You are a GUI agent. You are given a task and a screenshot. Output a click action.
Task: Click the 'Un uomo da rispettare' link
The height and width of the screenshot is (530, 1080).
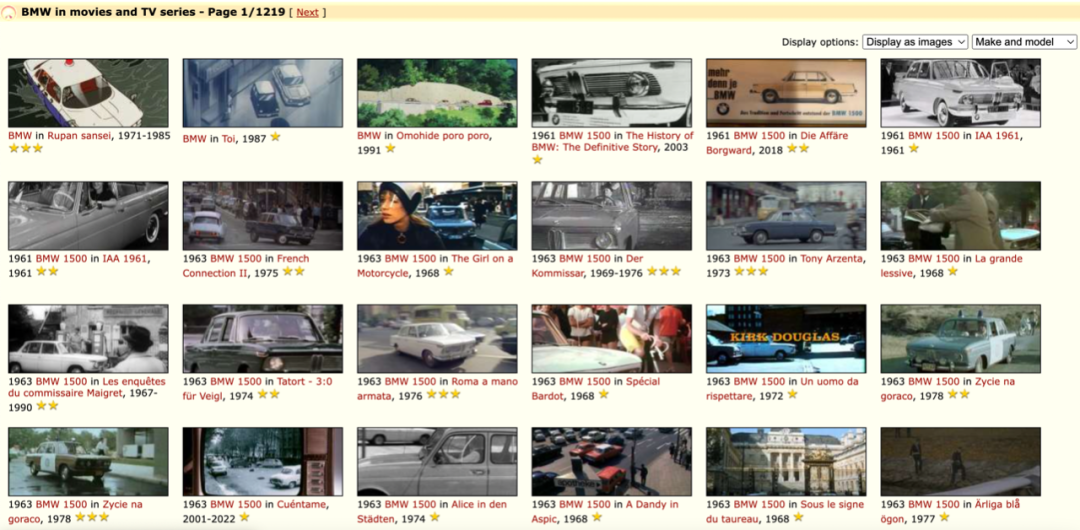pos(782,388)
